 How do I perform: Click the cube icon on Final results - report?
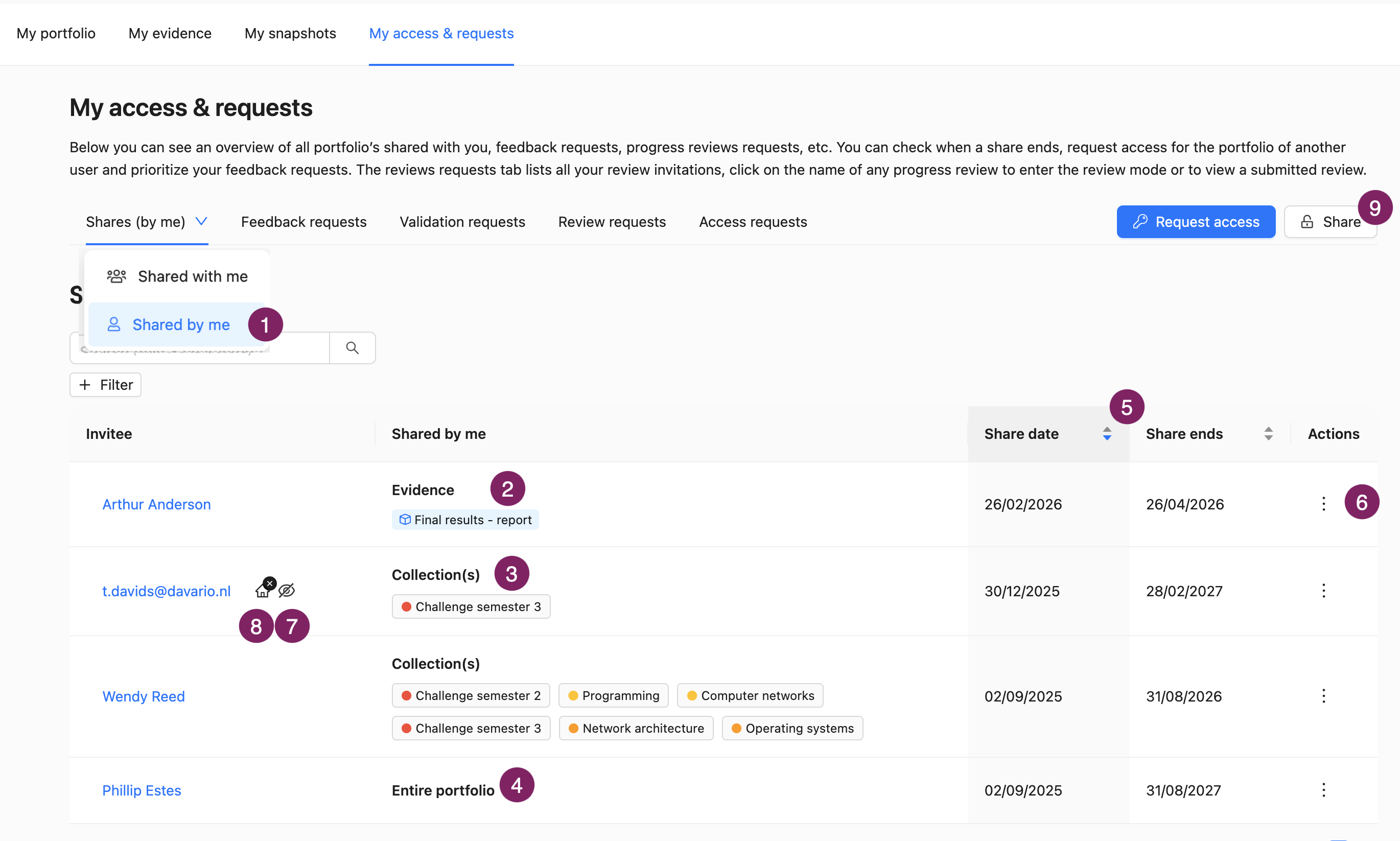pyautogui.click(x=405, y=520)
